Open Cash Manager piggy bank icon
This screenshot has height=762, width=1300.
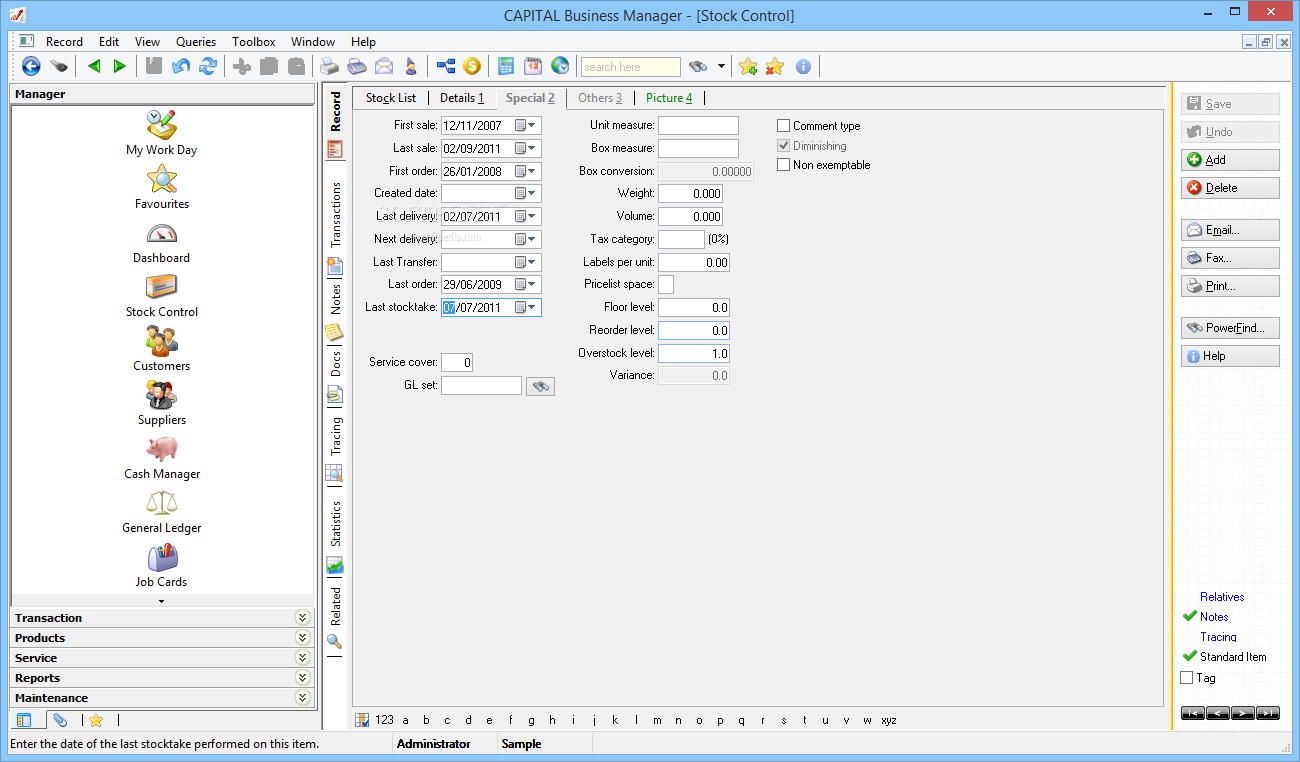(161, 447)
